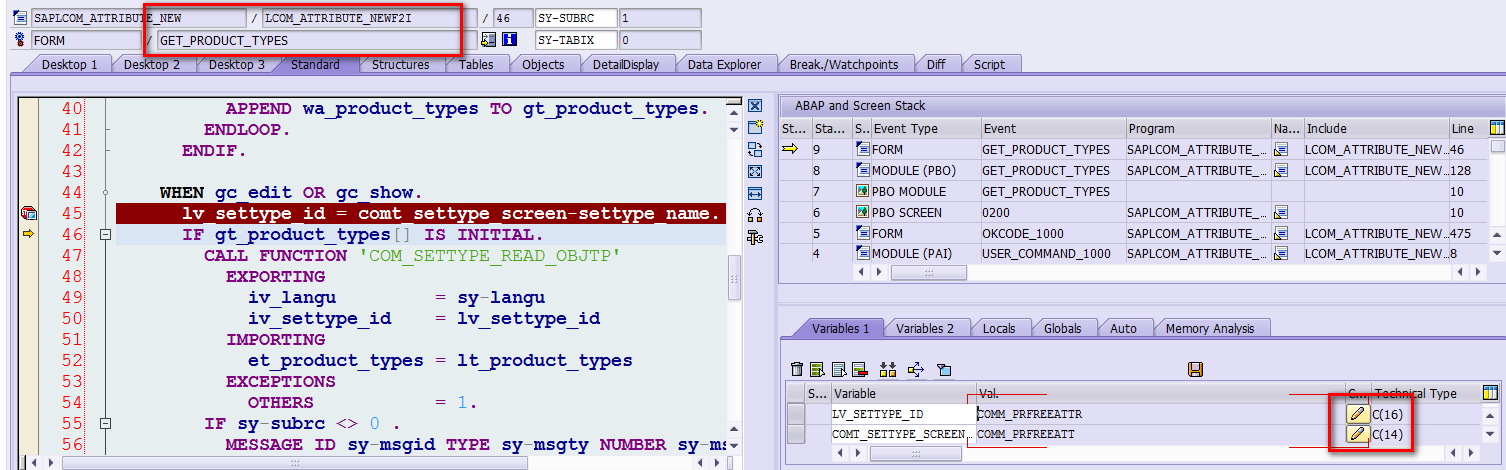The image size is (1506, 470).
Task: Open the Locals tab
Action: pos(999,328)
